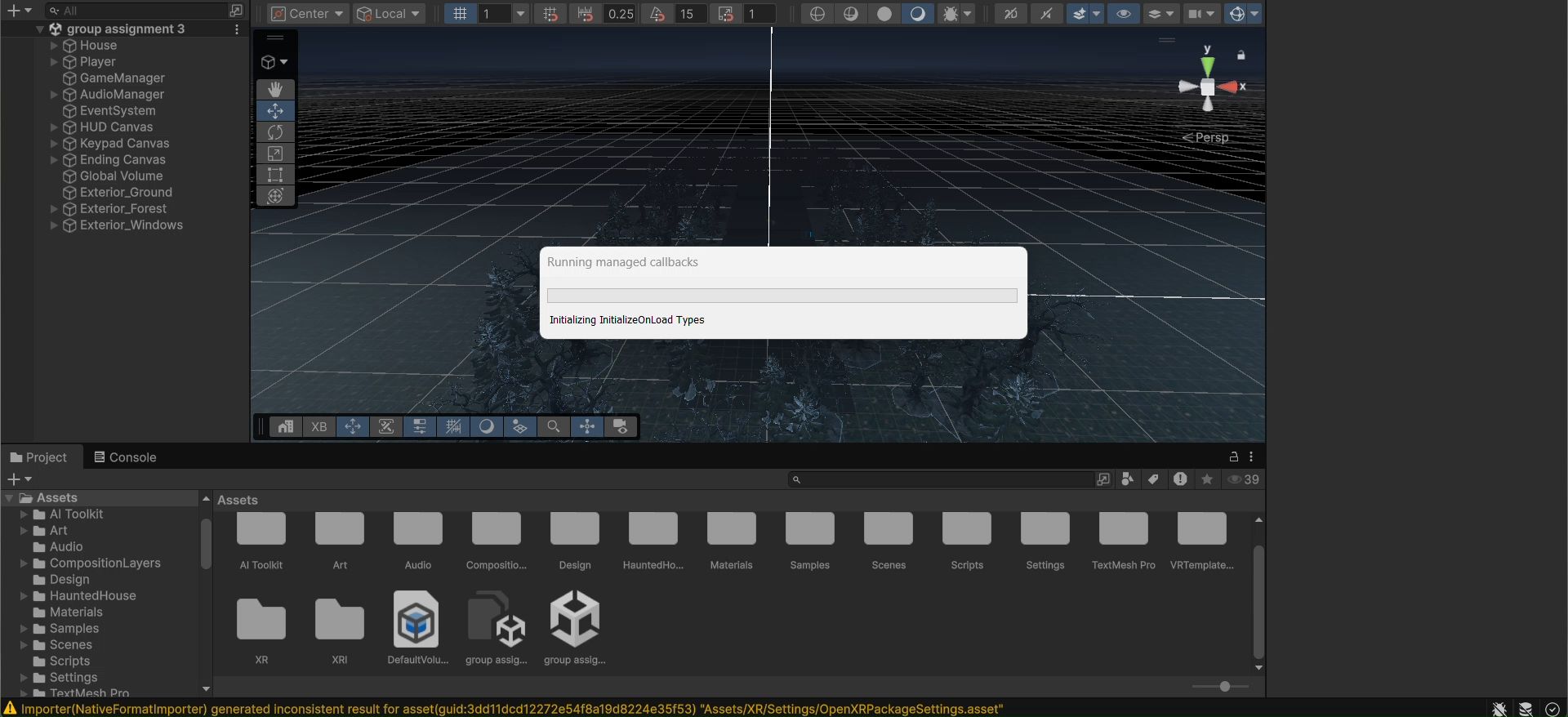Screen dimensions: 1568x717
Task: Toggle the Project panel lock
Action: click(x=1234, y=456)
